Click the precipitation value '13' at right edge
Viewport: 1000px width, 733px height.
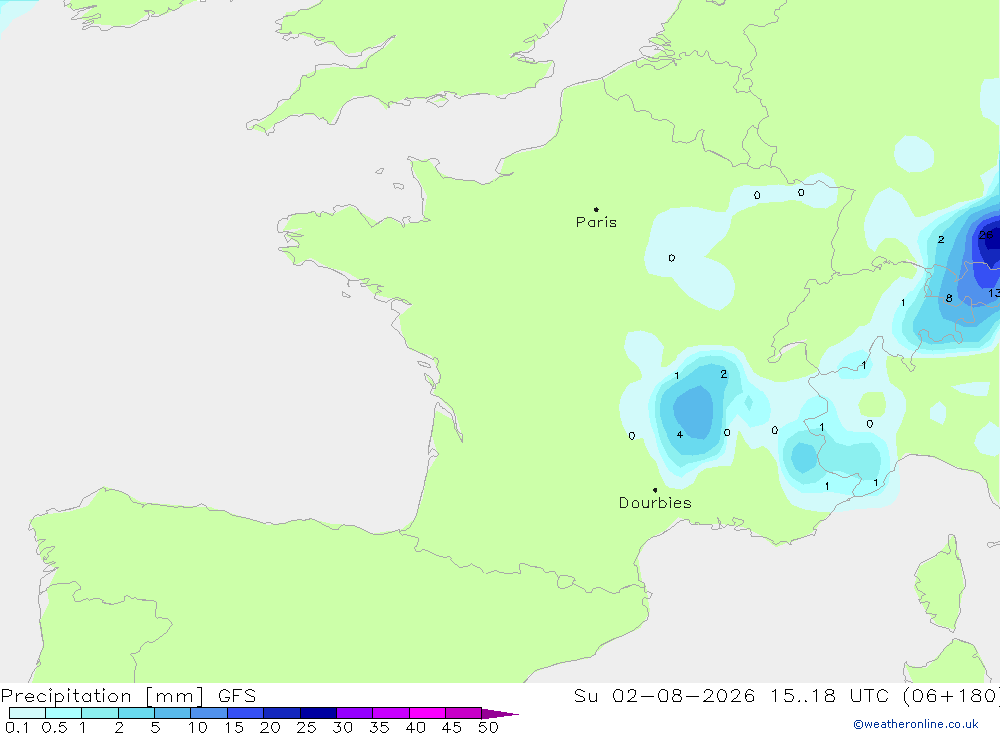[x=994, y=293]
